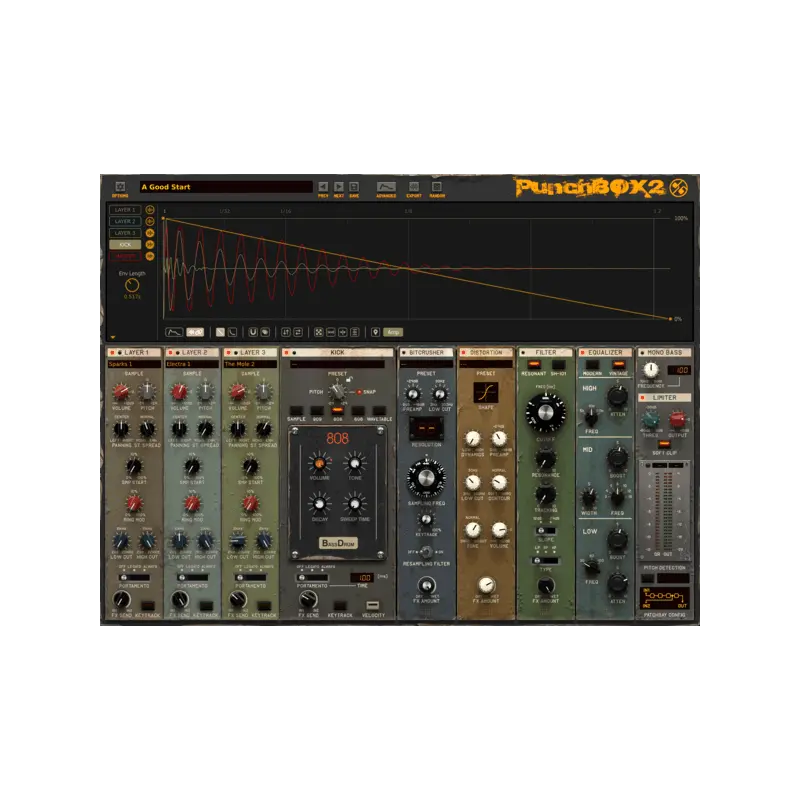Open Layer 3 sample selector The Mole 2
800x800 pixels.
click(x=251, y=364)
